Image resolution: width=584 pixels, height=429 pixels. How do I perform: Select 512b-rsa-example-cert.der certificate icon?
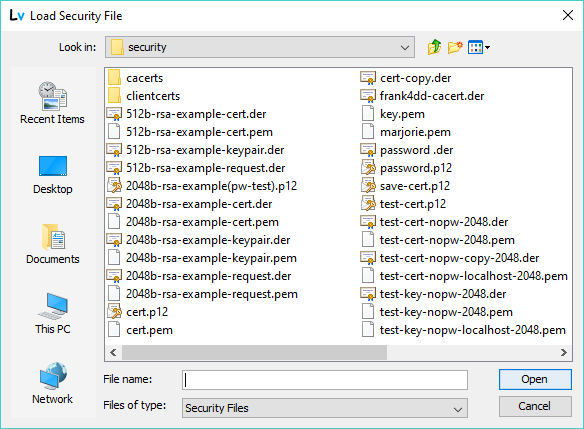pos(114,114)
